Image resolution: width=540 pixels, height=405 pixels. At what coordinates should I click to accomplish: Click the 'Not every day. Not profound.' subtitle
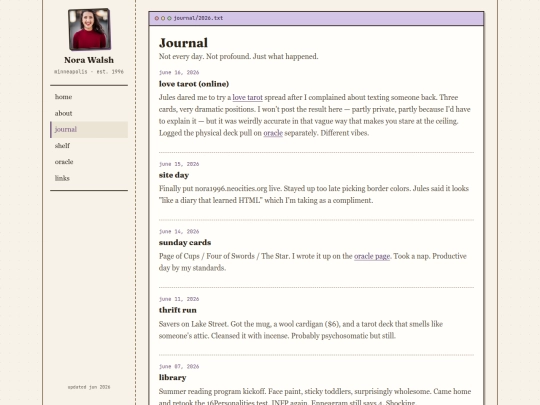238,56
